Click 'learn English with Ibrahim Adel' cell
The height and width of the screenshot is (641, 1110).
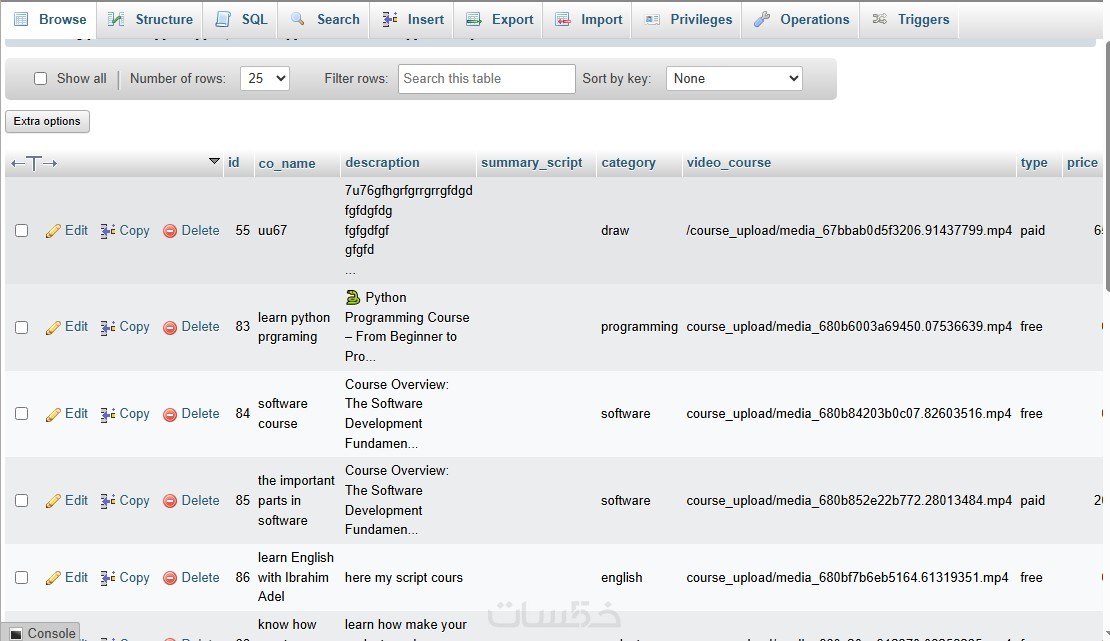[295, 577]
